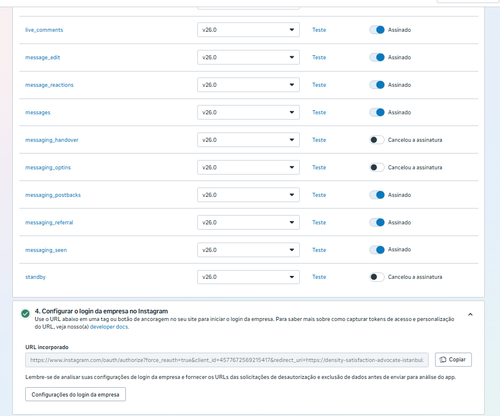Open the message_reactions field link
This screenshot has height=416, width=500.
point(49,85)
